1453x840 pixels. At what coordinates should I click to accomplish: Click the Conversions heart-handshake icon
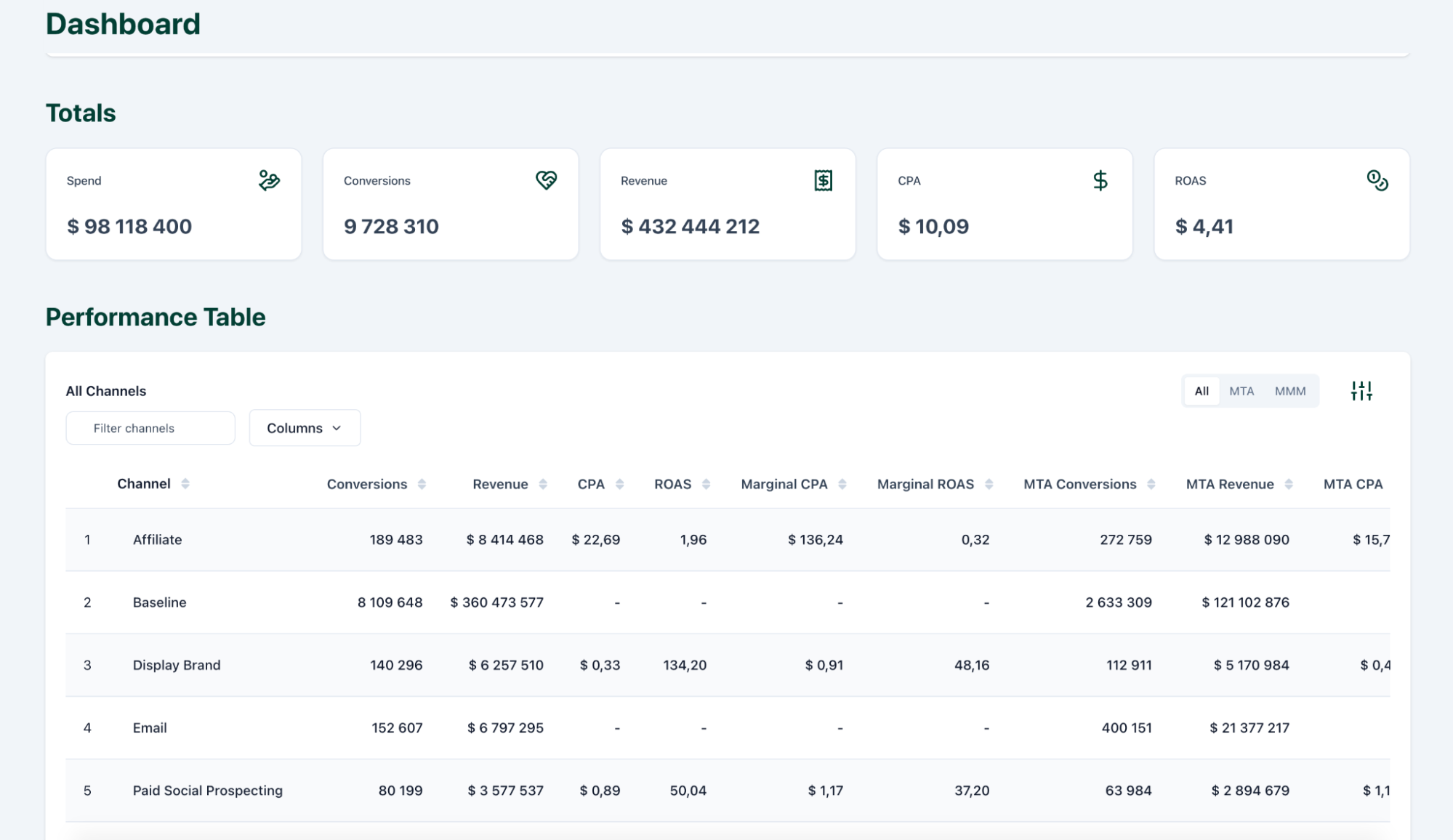click(x=546, y=180)
